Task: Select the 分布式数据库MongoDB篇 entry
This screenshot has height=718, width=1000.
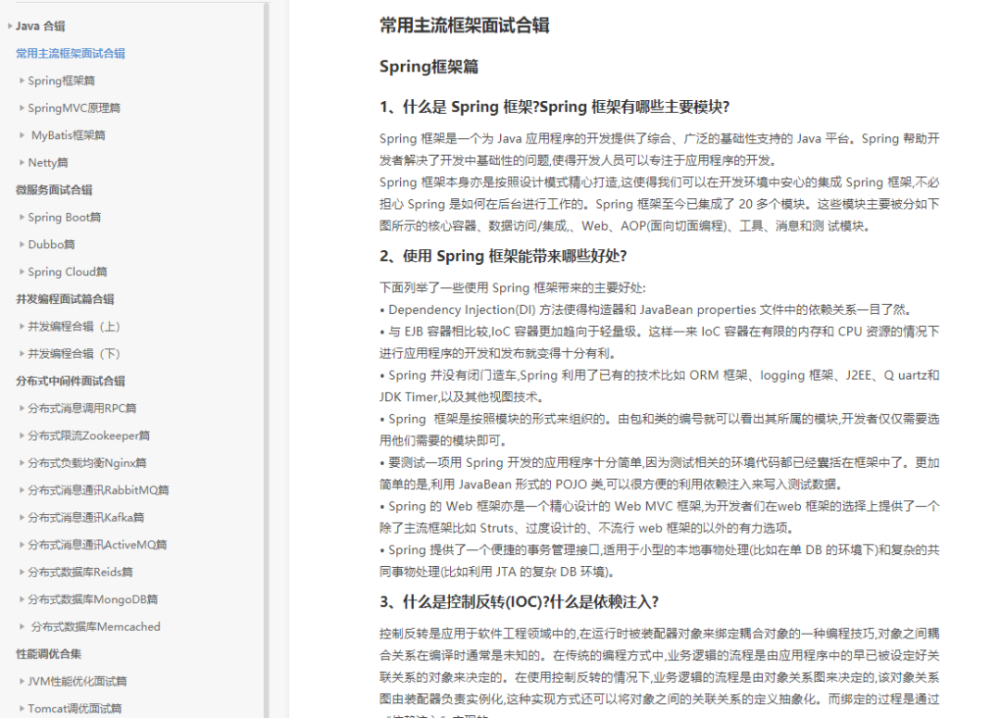Action: [92, 599]
